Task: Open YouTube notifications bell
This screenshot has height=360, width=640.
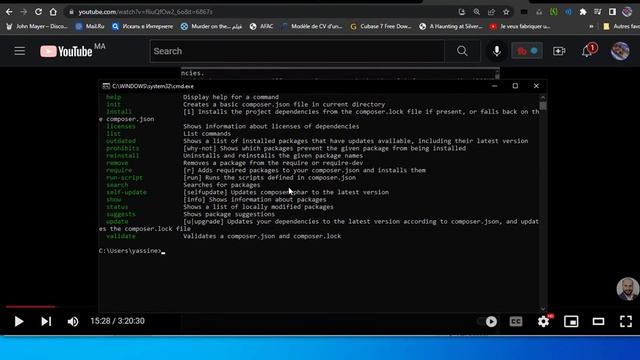Action: pyautogui.click(x=588, y=51)
